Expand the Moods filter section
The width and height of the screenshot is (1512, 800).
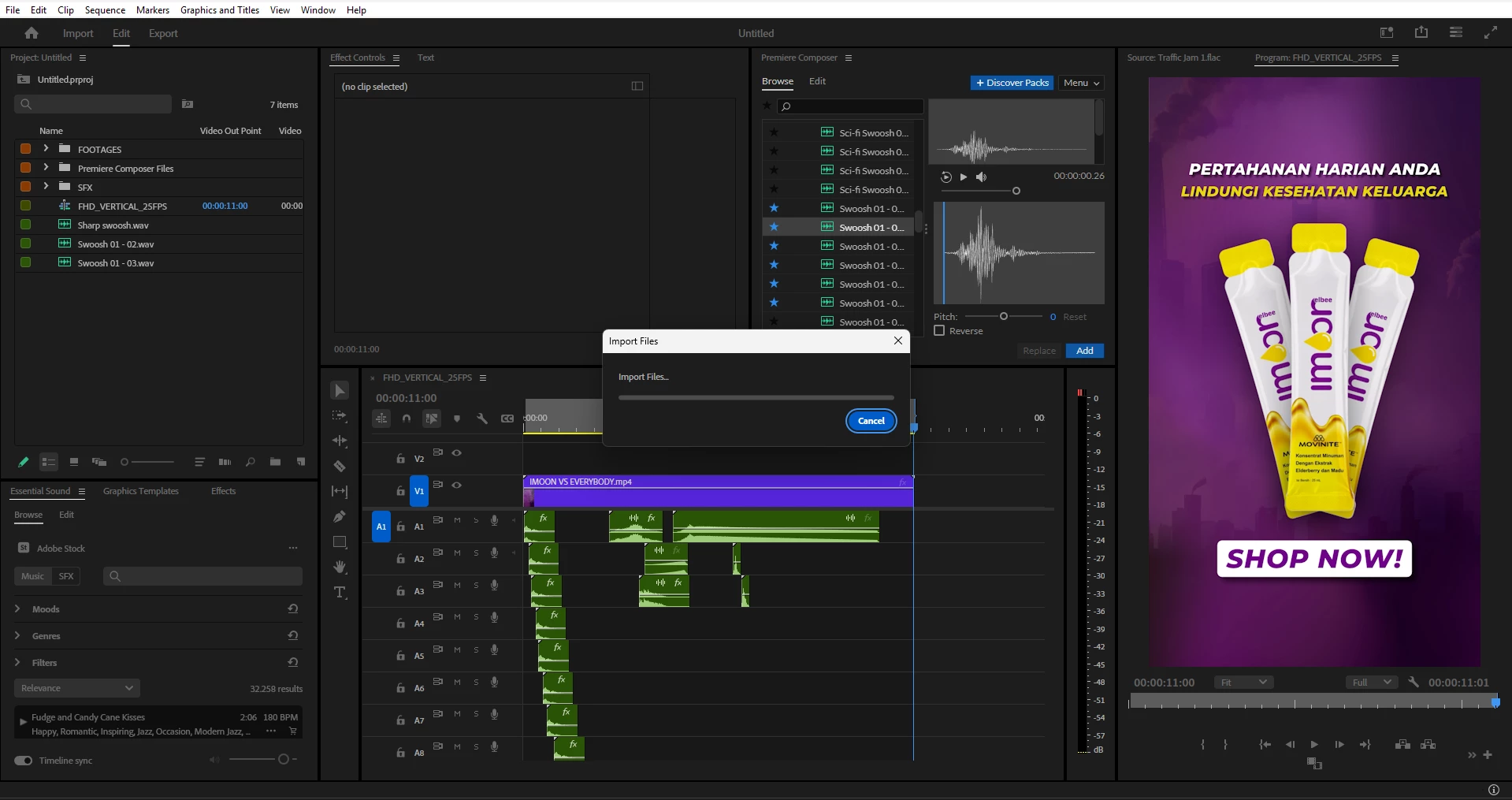point(17,608)
